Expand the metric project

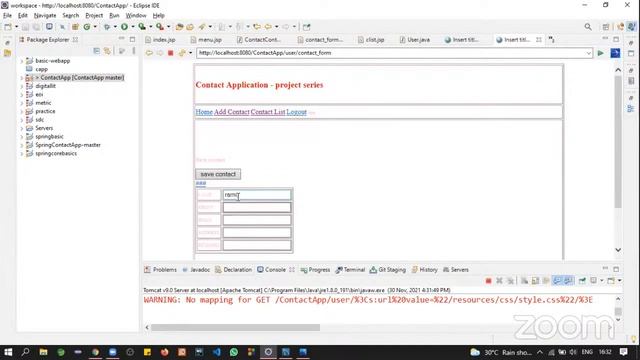click(22, 103)
